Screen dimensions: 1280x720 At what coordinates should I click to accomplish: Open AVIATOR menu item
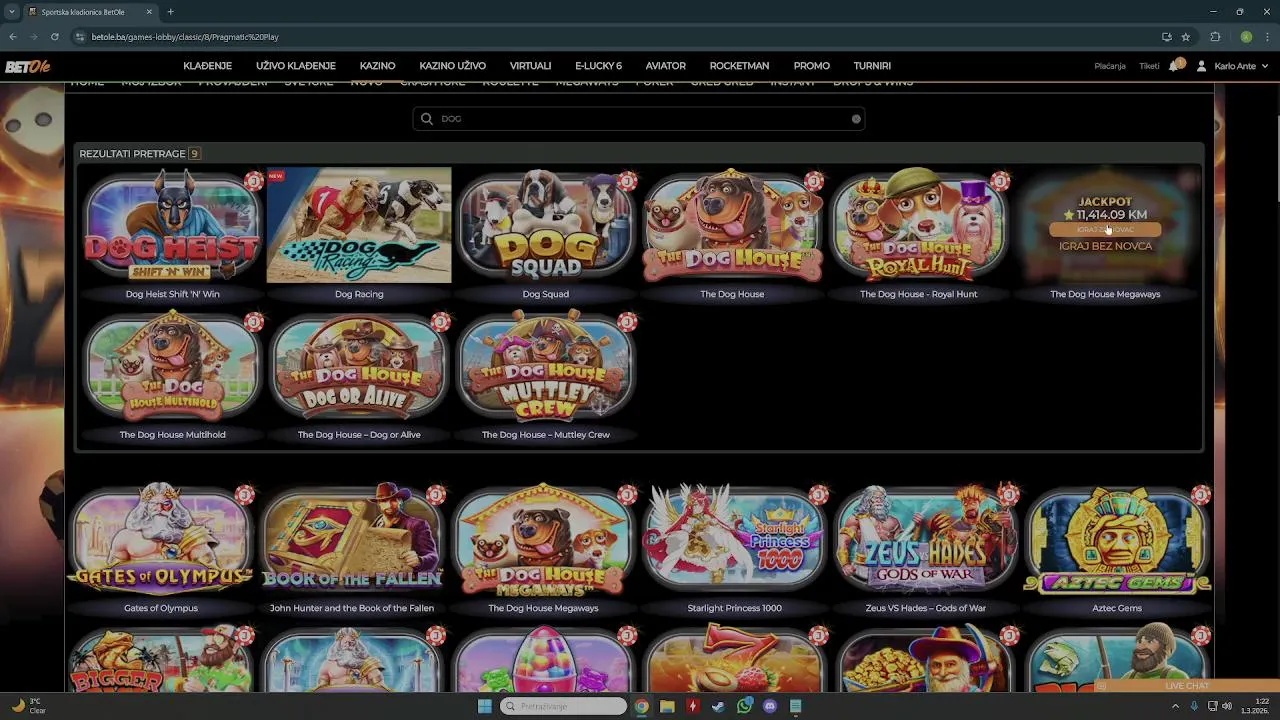665,66
